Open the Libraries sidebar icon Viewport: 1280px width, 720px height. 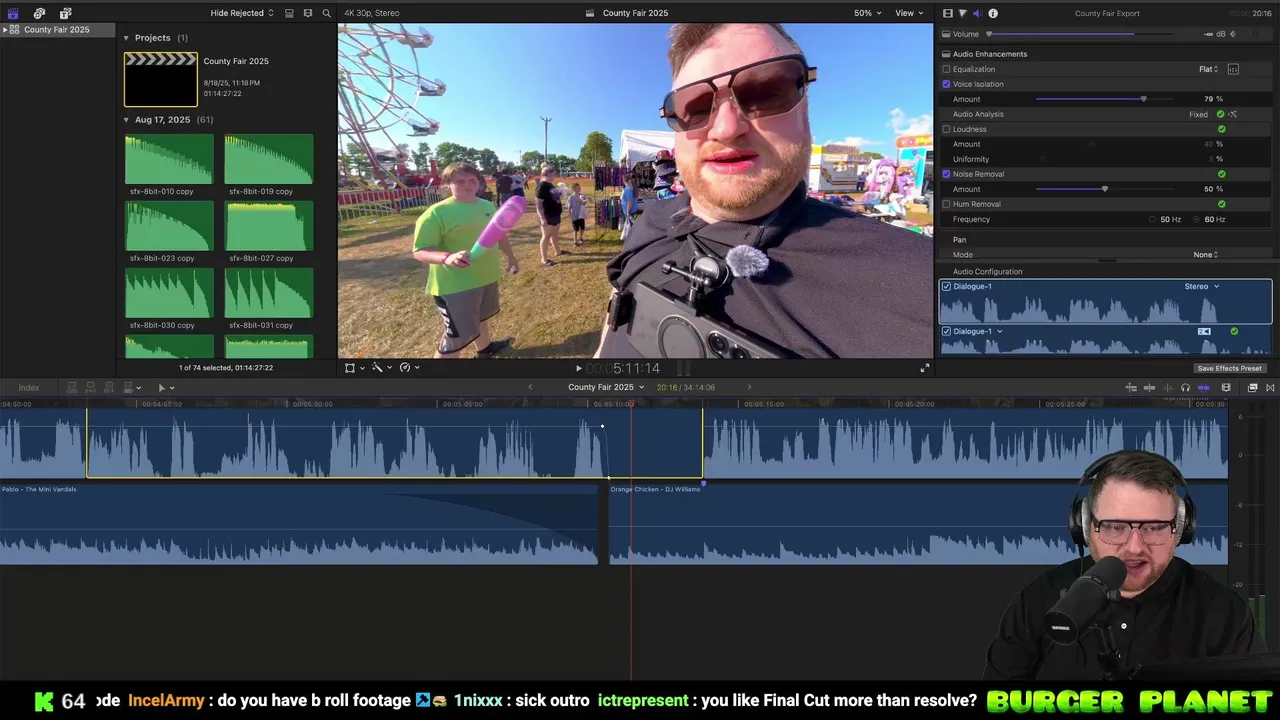click(x=13, y=13)
